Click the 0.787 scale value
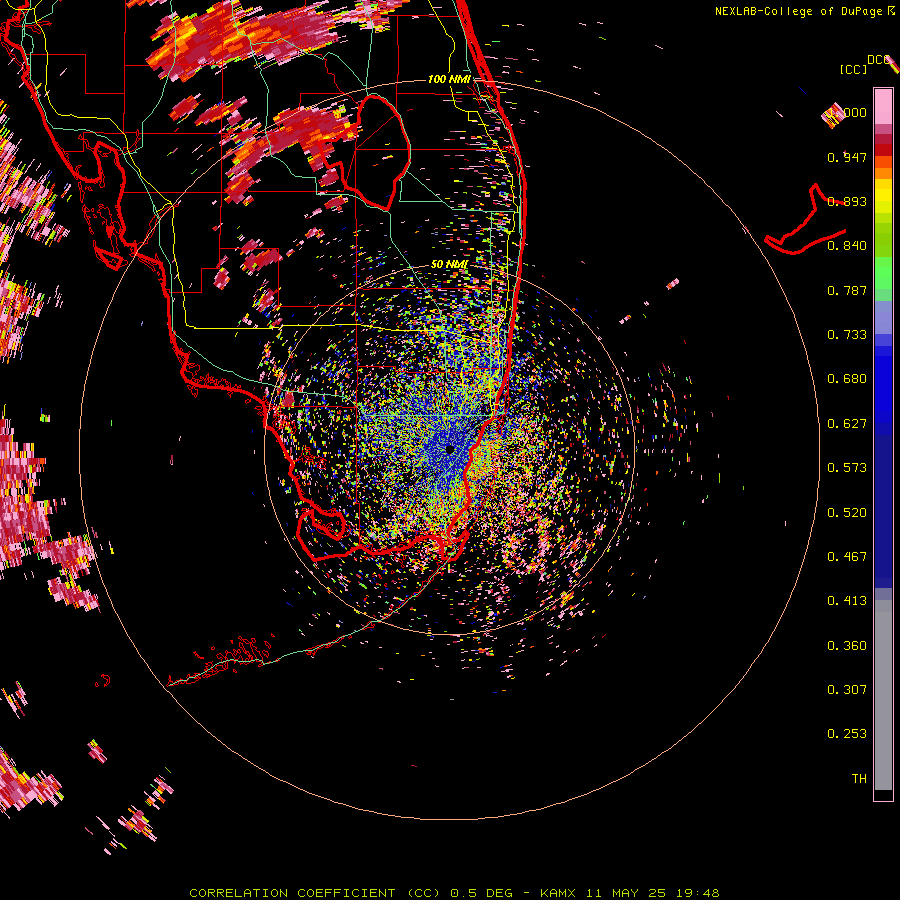This screenshot has height=900, width=900. click(847, 290)
